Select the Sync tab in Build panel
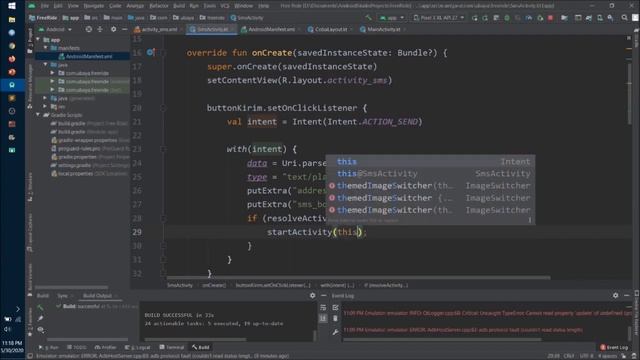 click(62, 296)
